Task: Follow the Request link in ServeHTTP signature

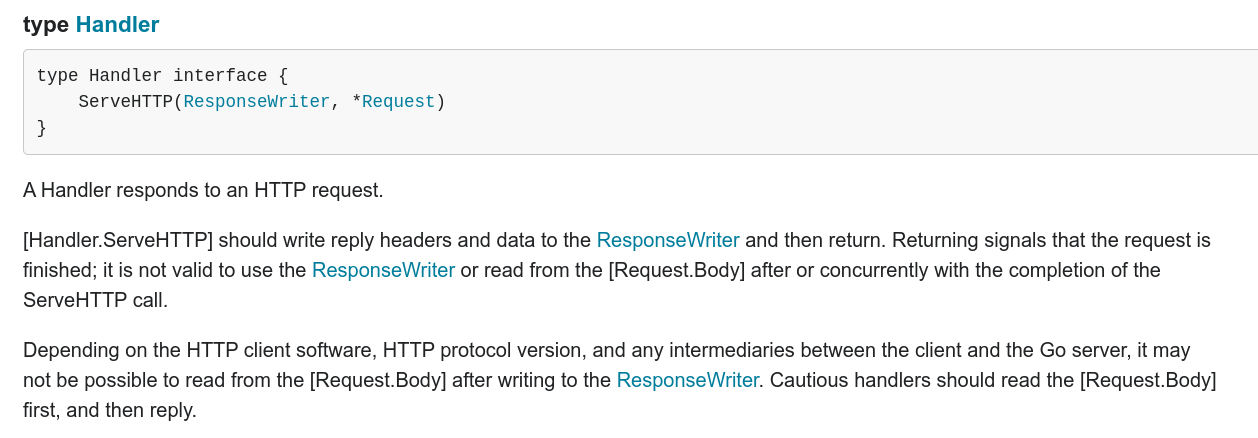Action: pyautogui.click(x=399, y=101)
